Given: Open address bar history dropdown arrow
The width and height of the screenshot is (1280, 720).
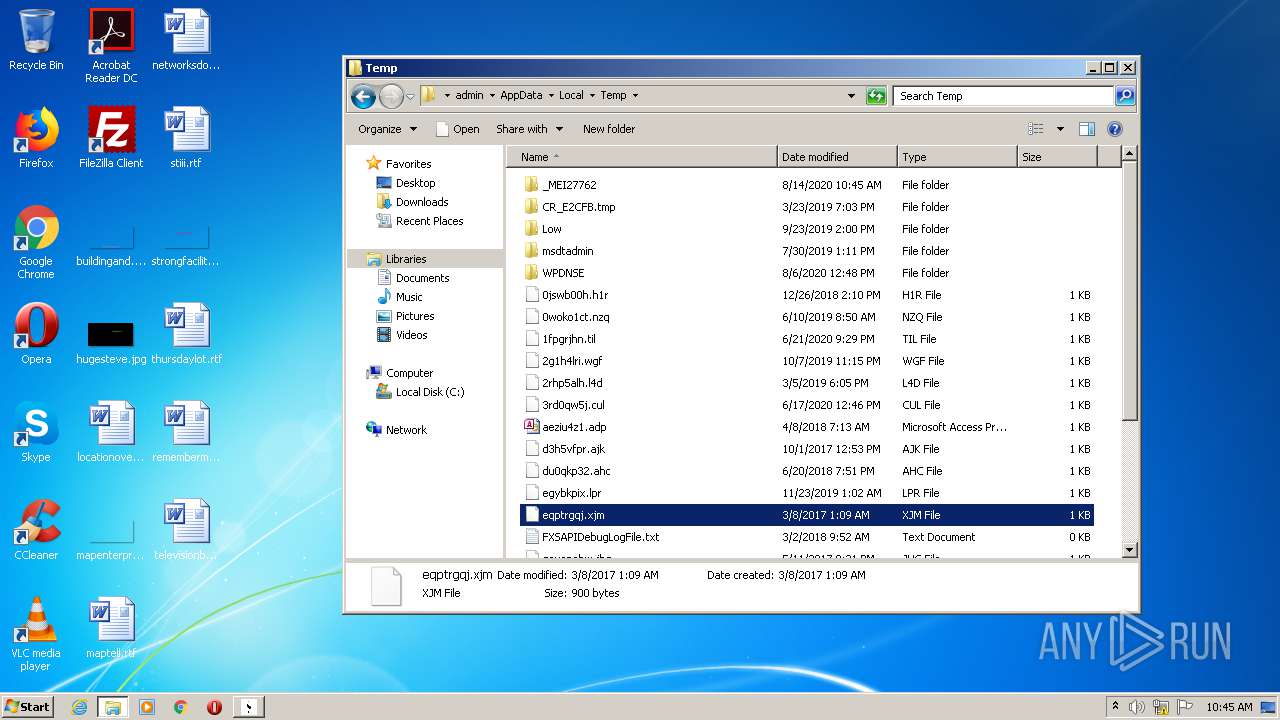Looking at the screenshot, I should coord(851,96).
